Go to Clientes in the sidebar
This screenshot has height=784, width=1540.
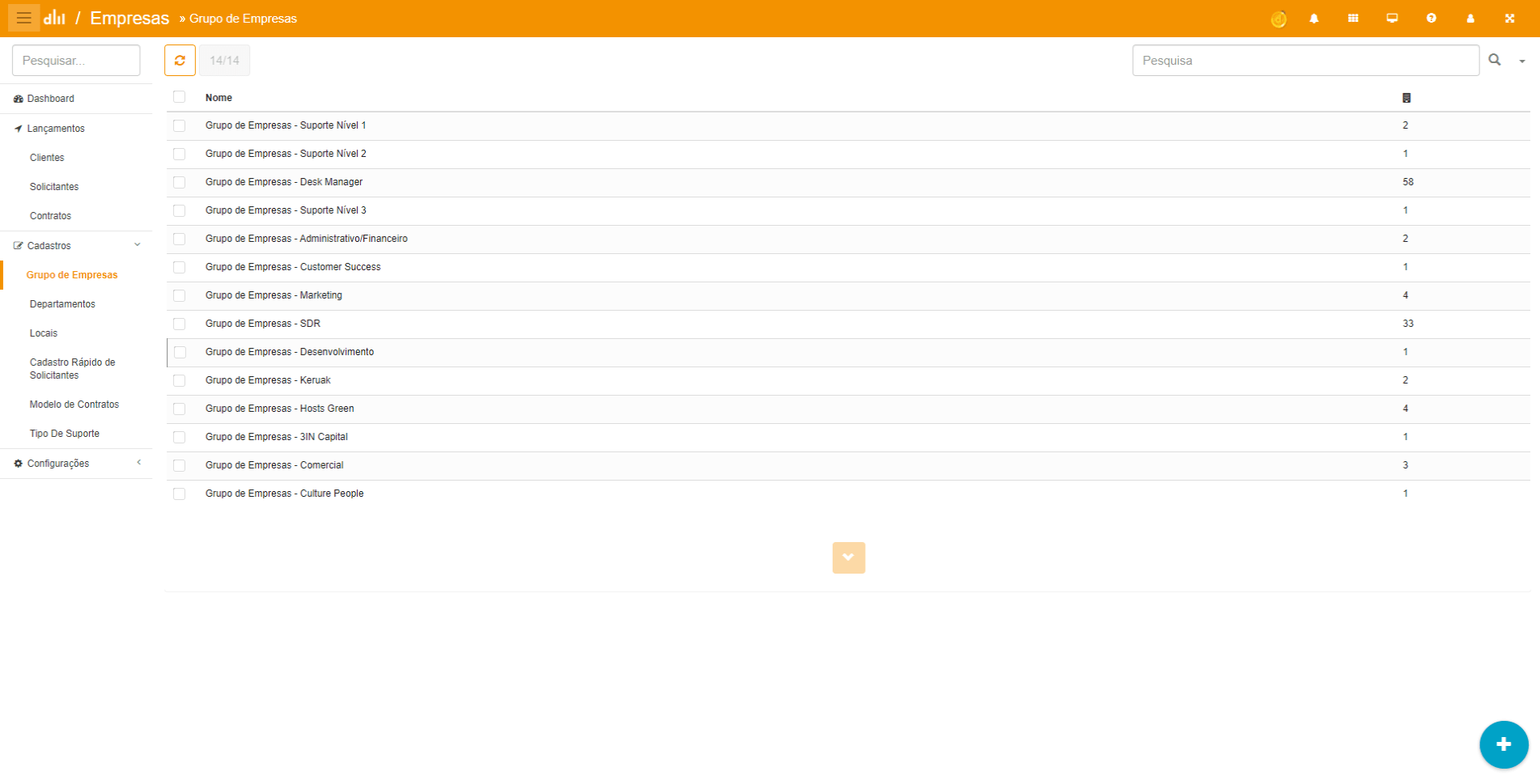[x=47, y=158]
